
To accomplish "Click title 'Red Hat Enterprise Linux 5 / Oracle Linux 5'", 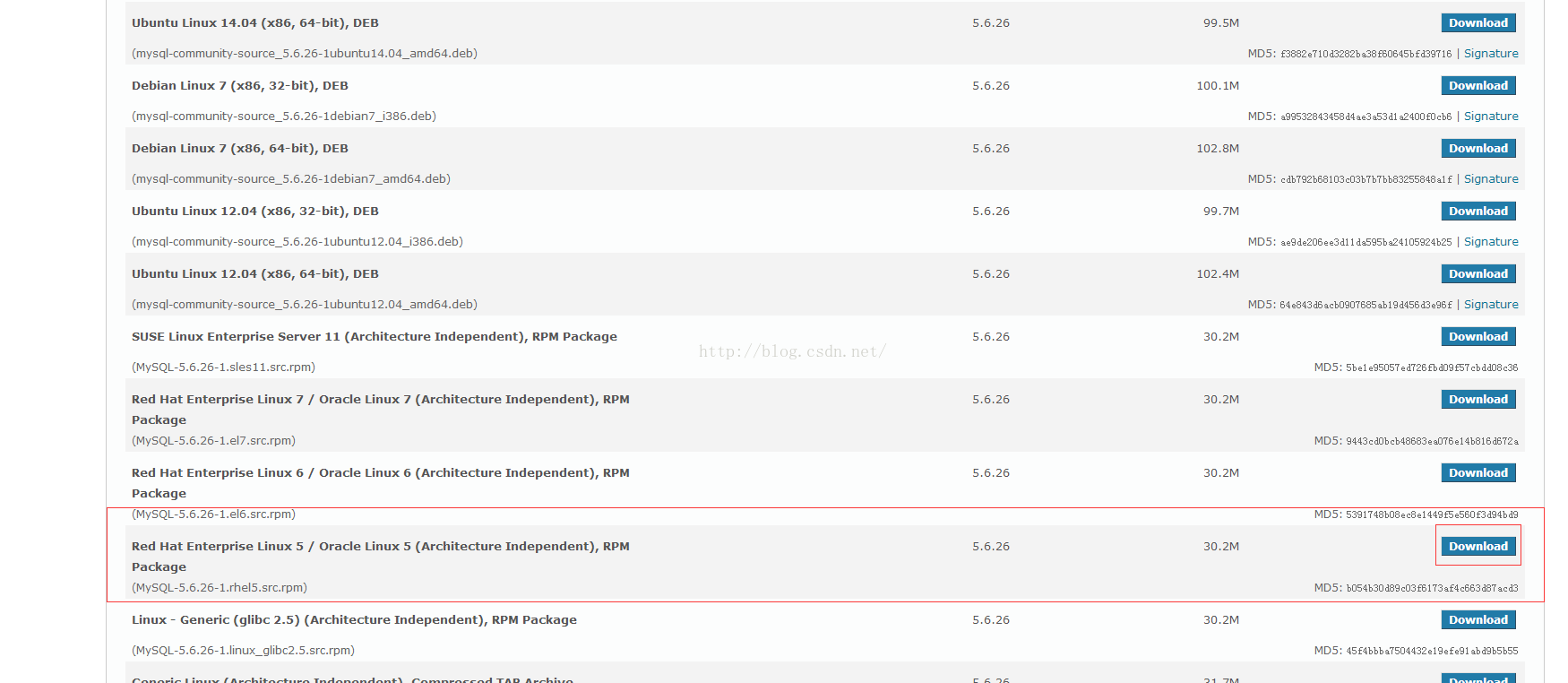I will [x=381, y=557].
